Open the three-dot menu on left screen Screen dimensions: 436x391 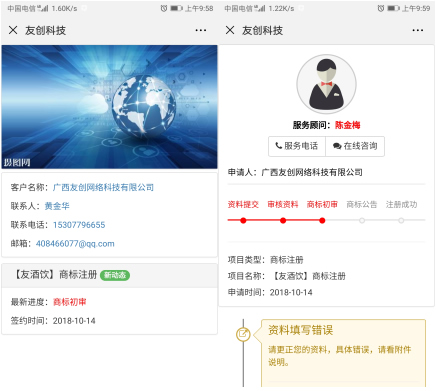(201, 30)
